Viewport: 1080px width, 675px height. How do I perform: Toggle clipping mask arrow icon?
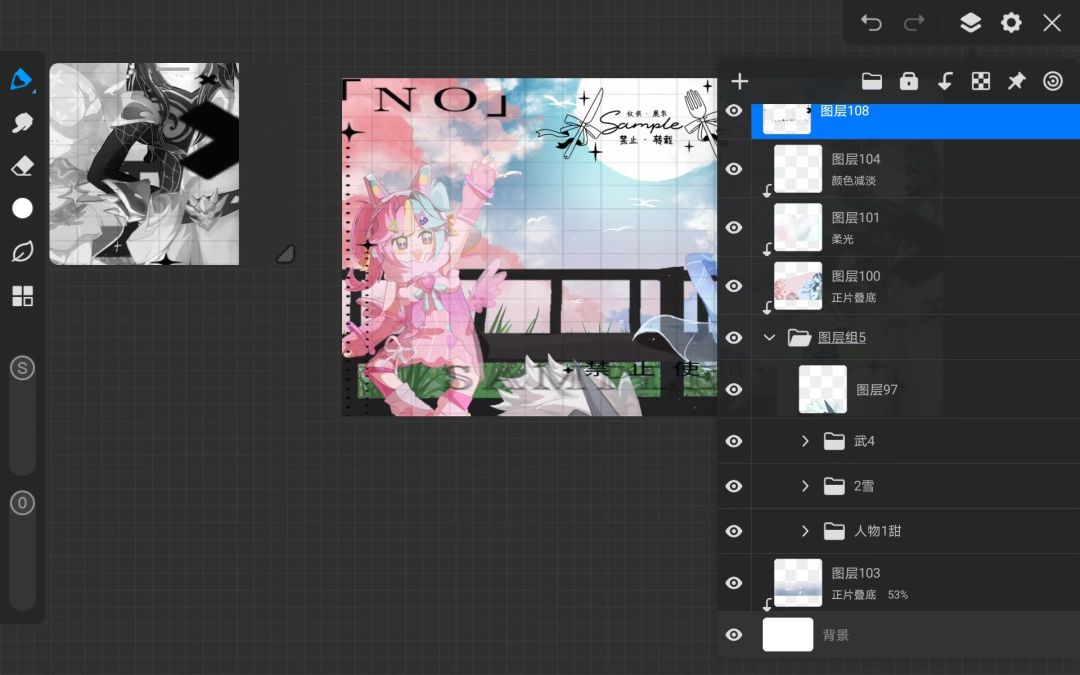tap(945, 81)
